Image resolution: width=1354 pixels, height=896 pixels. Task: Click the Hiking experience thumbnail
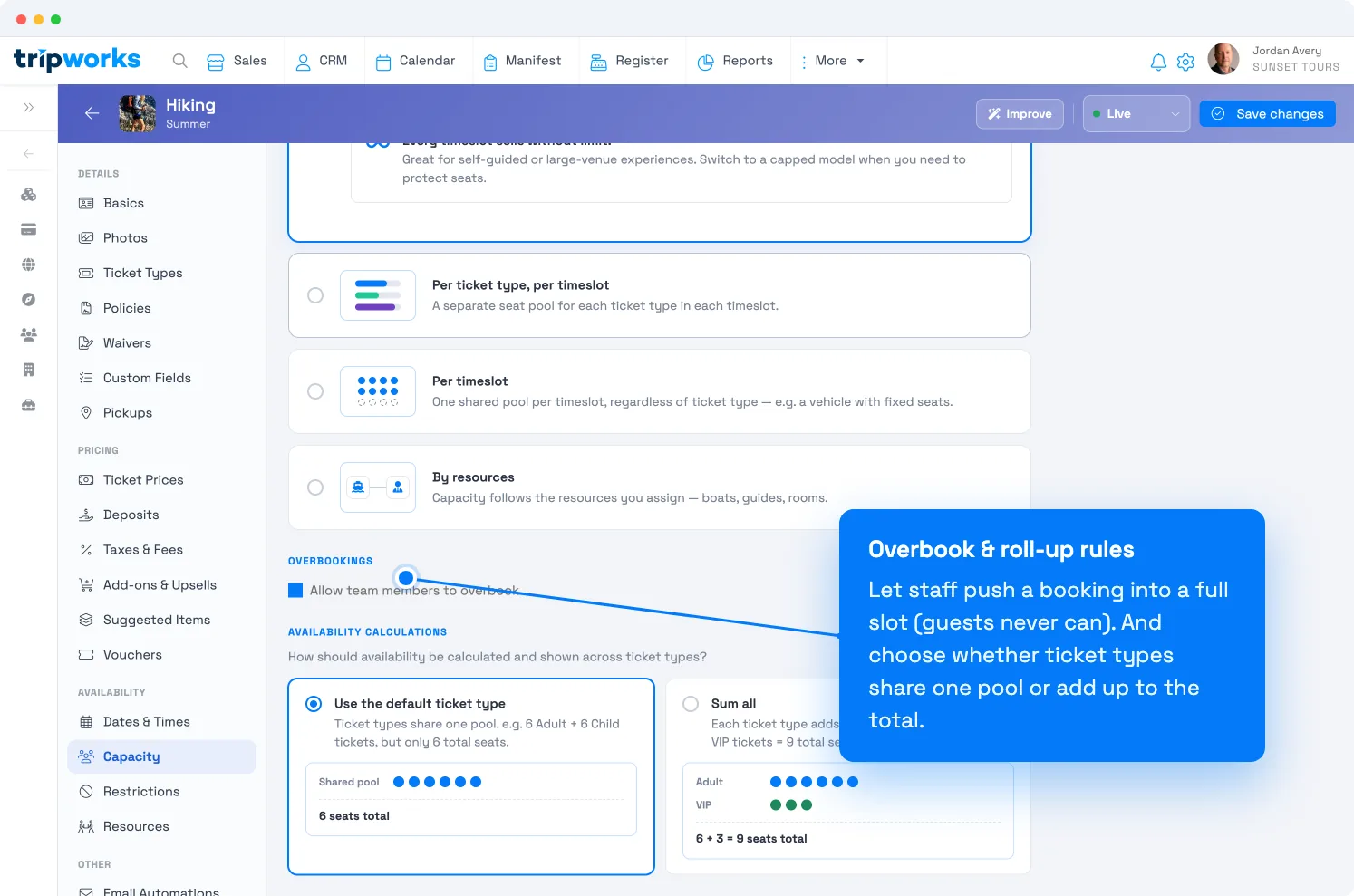tap(137, 113)
